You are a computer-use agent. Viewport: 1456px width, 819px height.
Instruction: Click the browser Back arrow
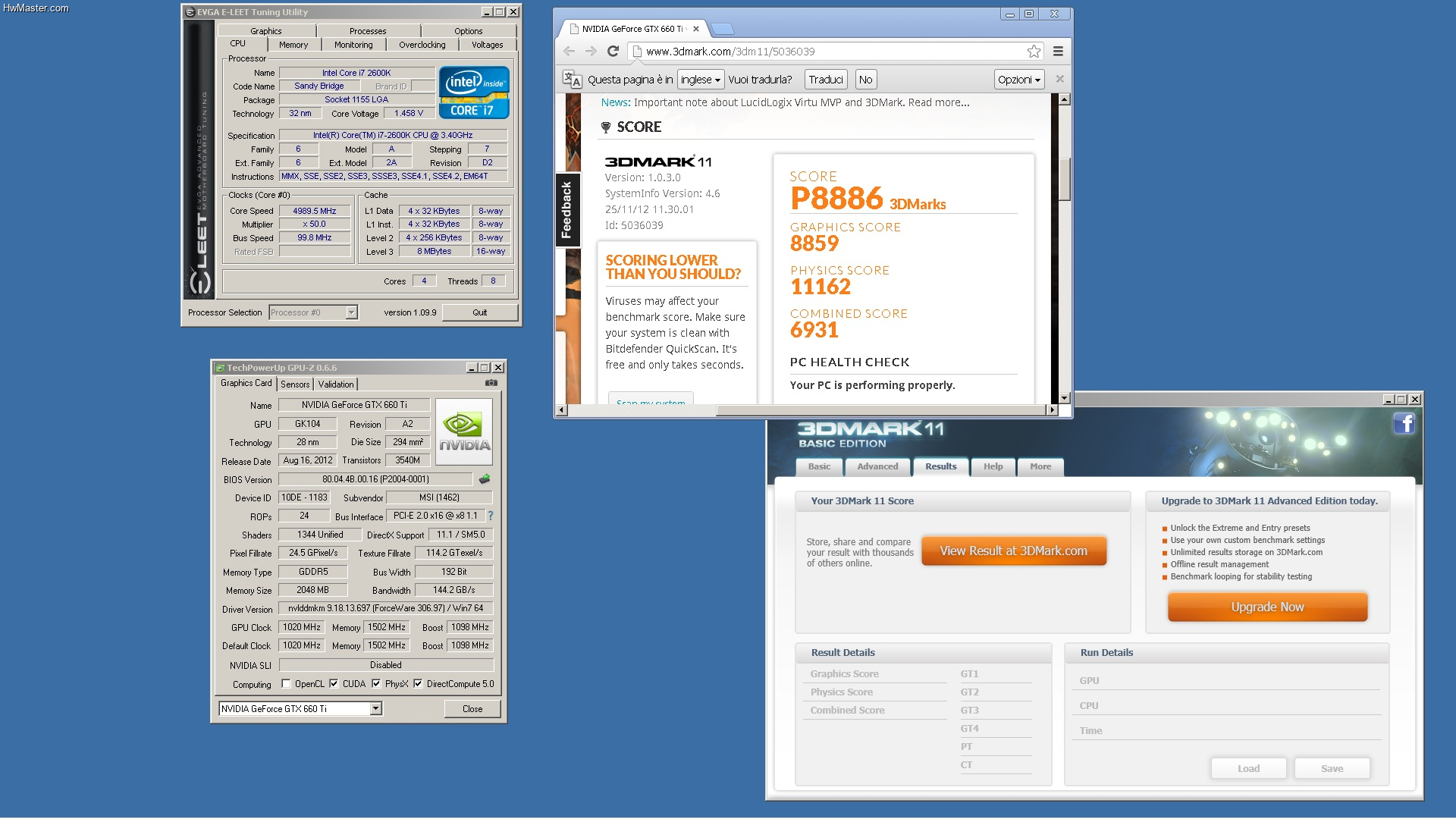pyautogui.click(x=569, y=52)
